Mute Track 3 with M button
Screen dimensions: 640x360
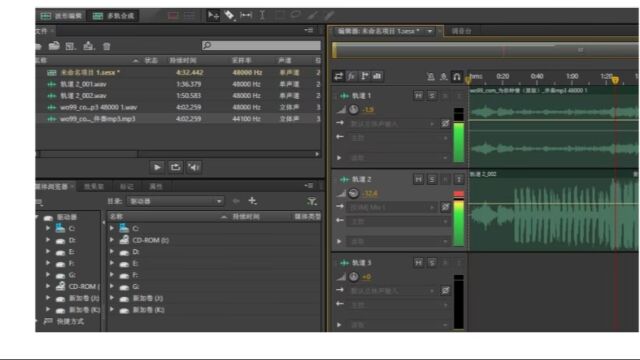(418, 263)
